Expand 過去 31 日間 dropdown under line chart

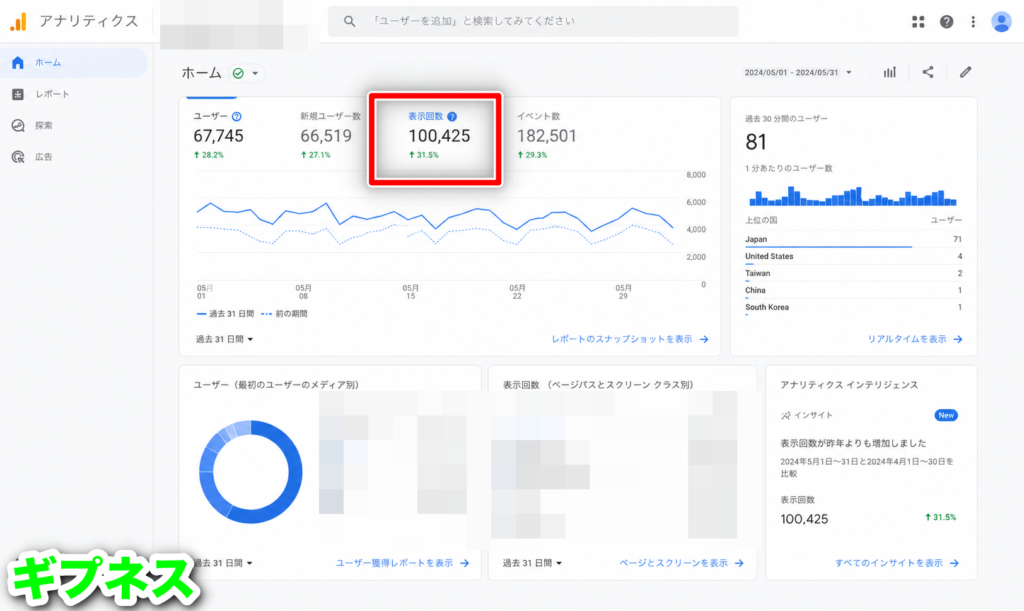point(225,339)
